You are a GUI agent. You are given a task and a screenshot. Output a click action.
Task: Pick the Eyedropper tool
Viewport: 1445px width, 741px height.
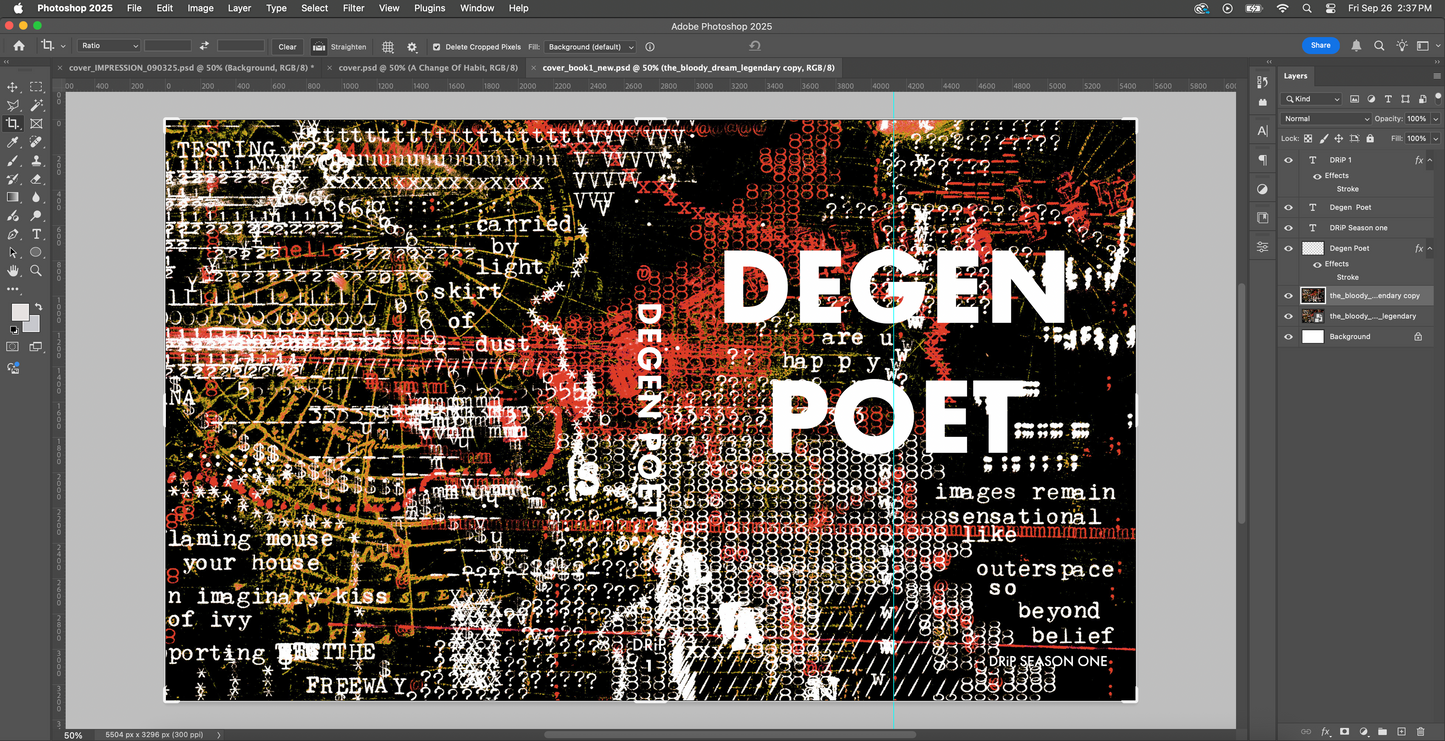tap(13, 142)
